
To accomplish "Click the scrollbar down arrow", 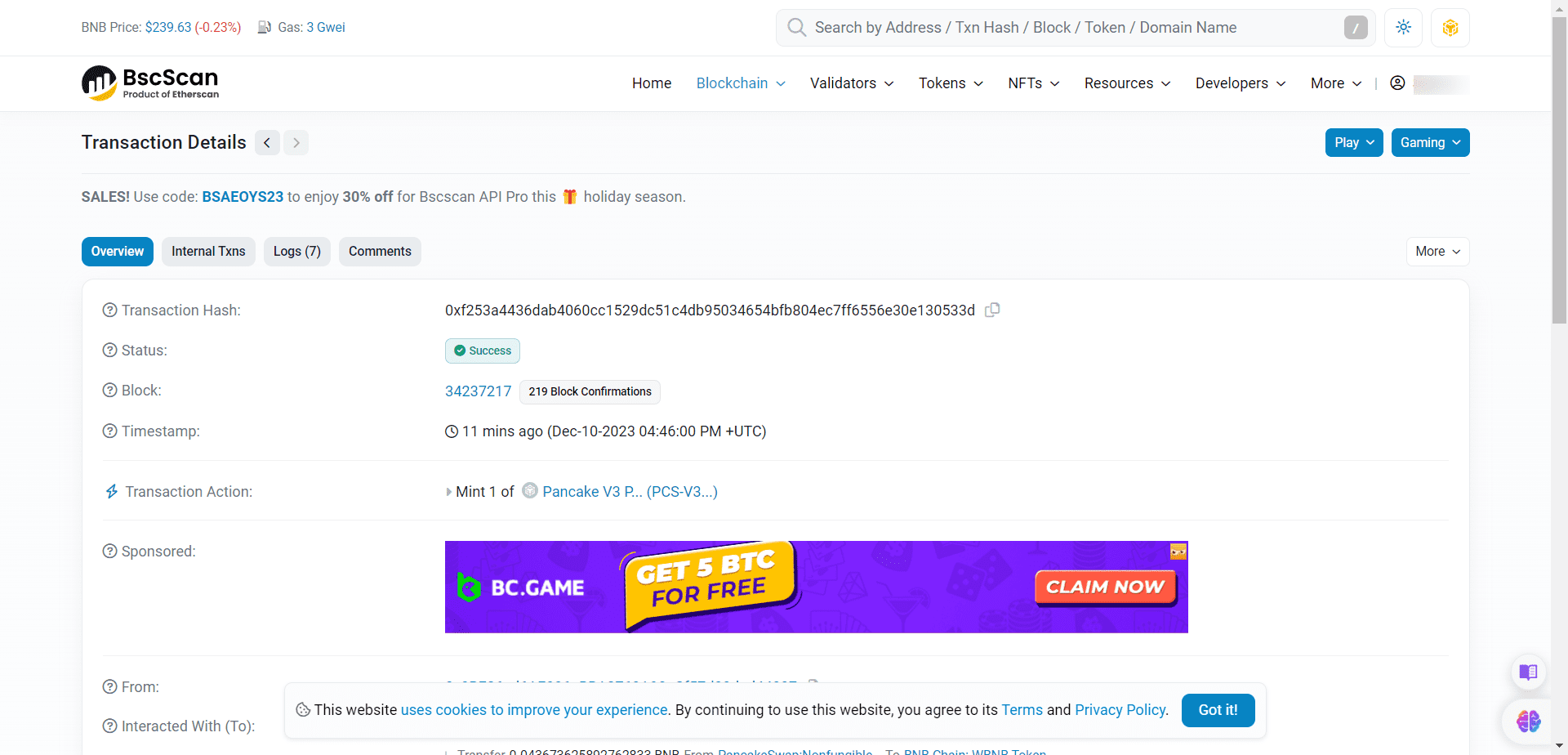I will point(1559,747).
